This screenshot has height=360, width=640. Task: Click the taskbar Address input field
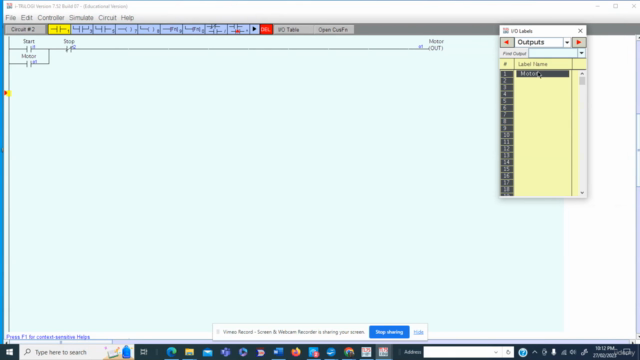tap(457, 352)
